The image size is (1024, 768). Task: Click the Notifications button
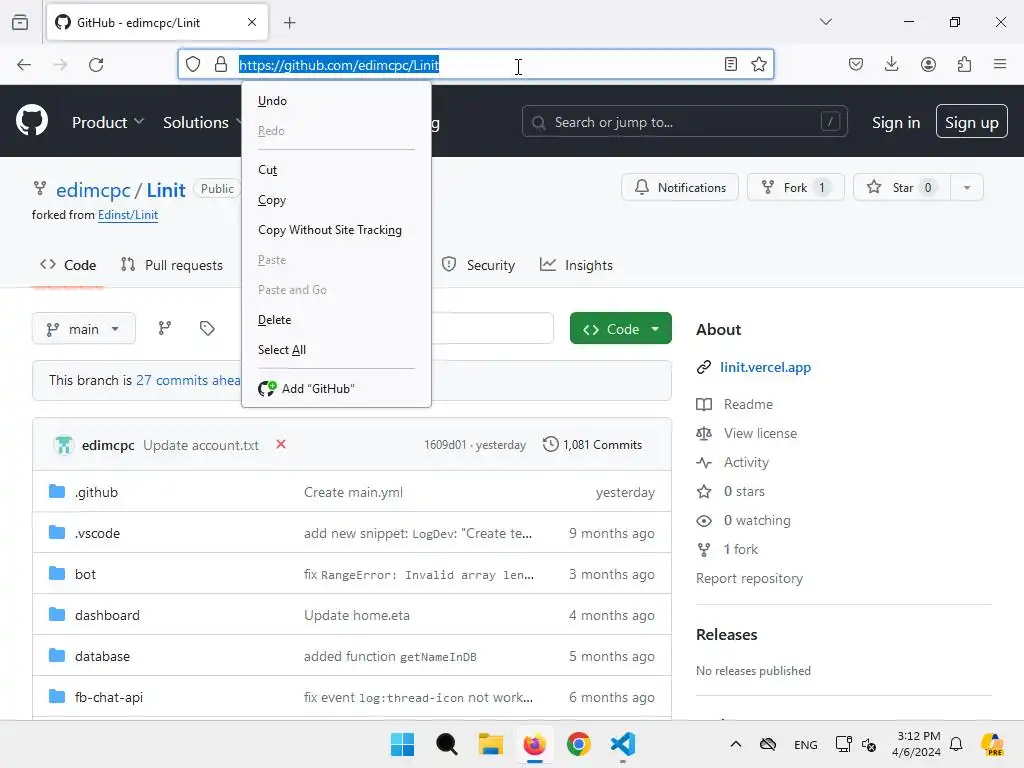tap(680, 187)
